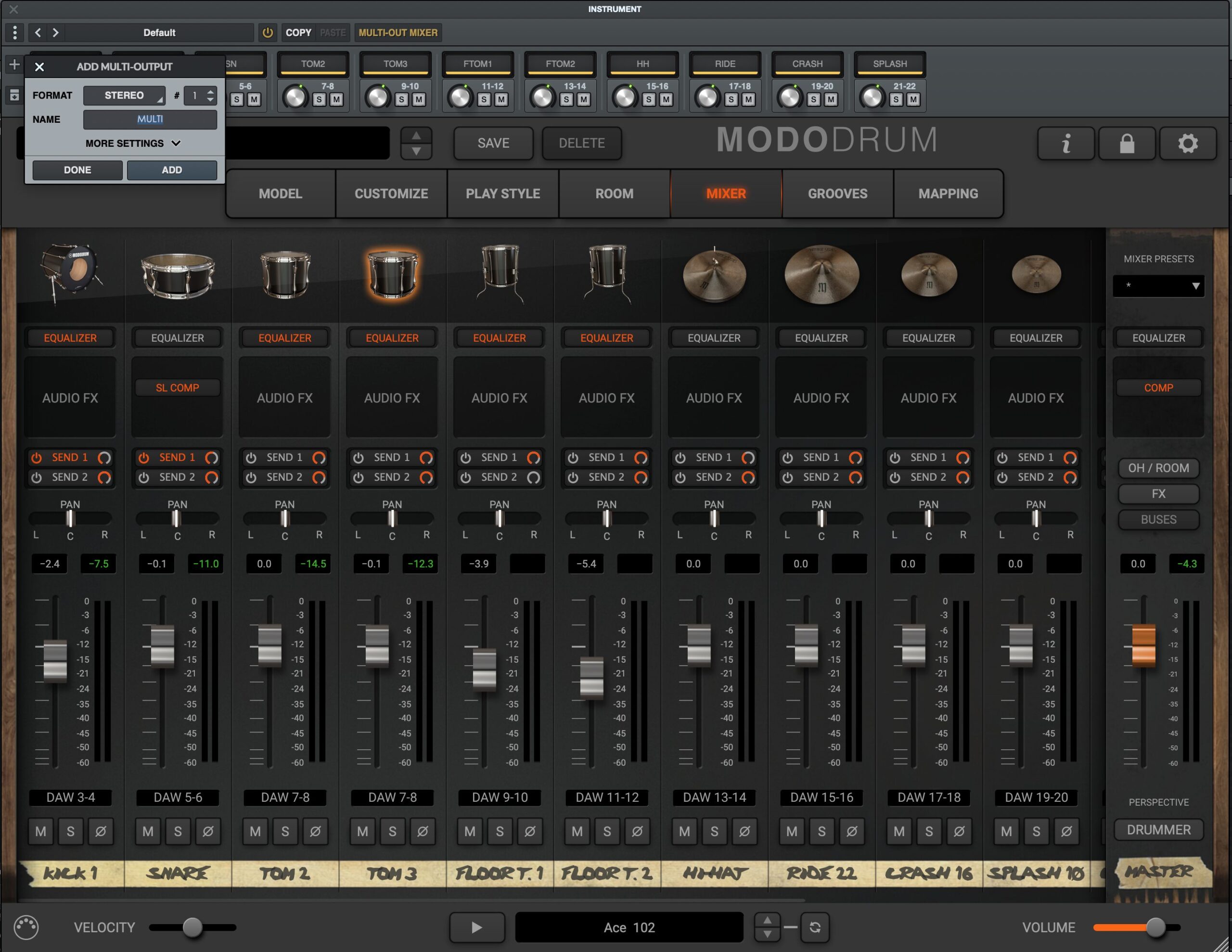Click the NAME field containing MULTI

click(x=150, y=119)
